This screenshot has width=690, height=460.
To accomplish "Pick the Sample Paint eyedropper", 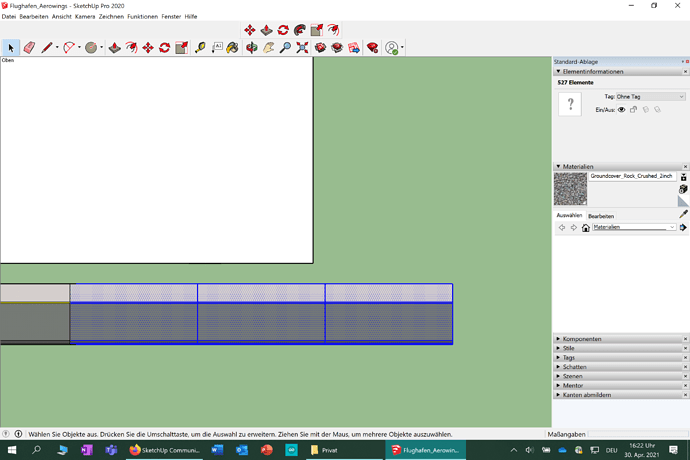I will click(x=683, y=214).
